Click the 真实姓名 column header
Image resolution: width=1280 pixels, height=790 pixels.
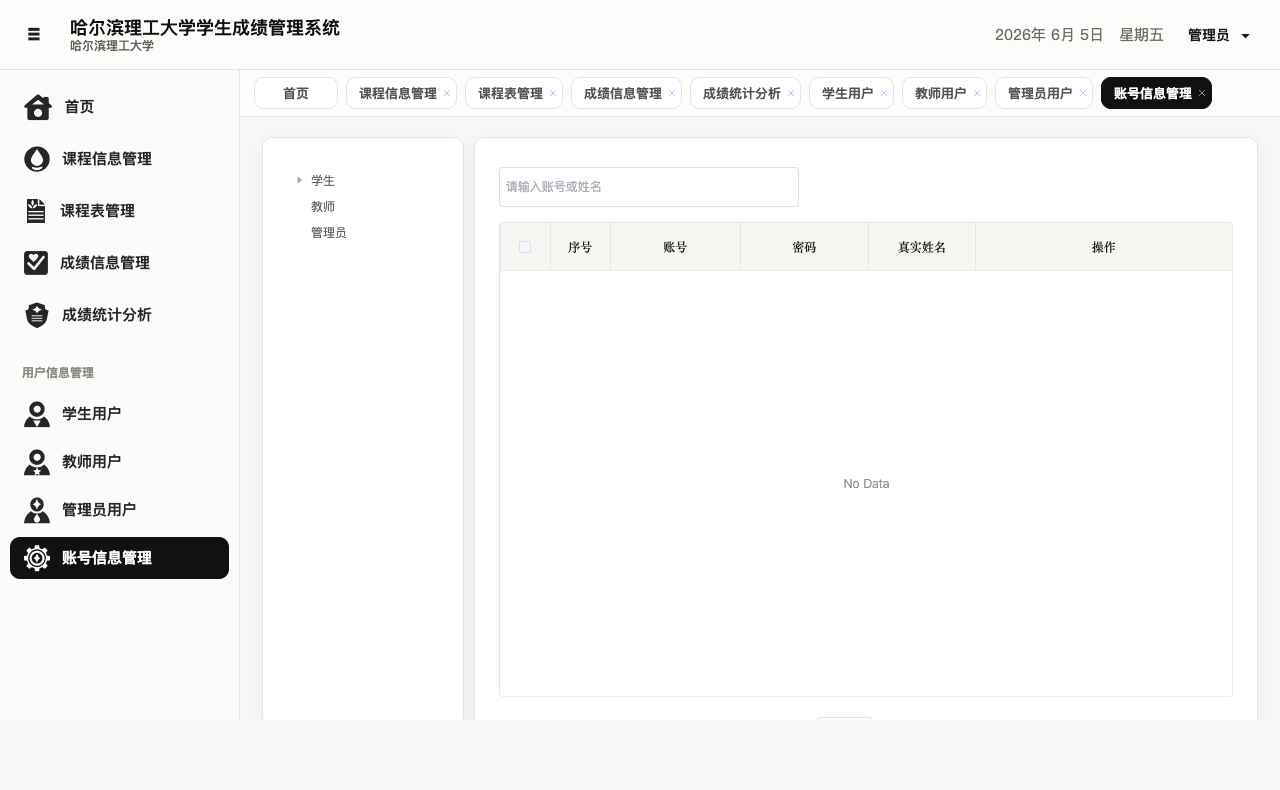pyautogui.click(x=922, y=247)
